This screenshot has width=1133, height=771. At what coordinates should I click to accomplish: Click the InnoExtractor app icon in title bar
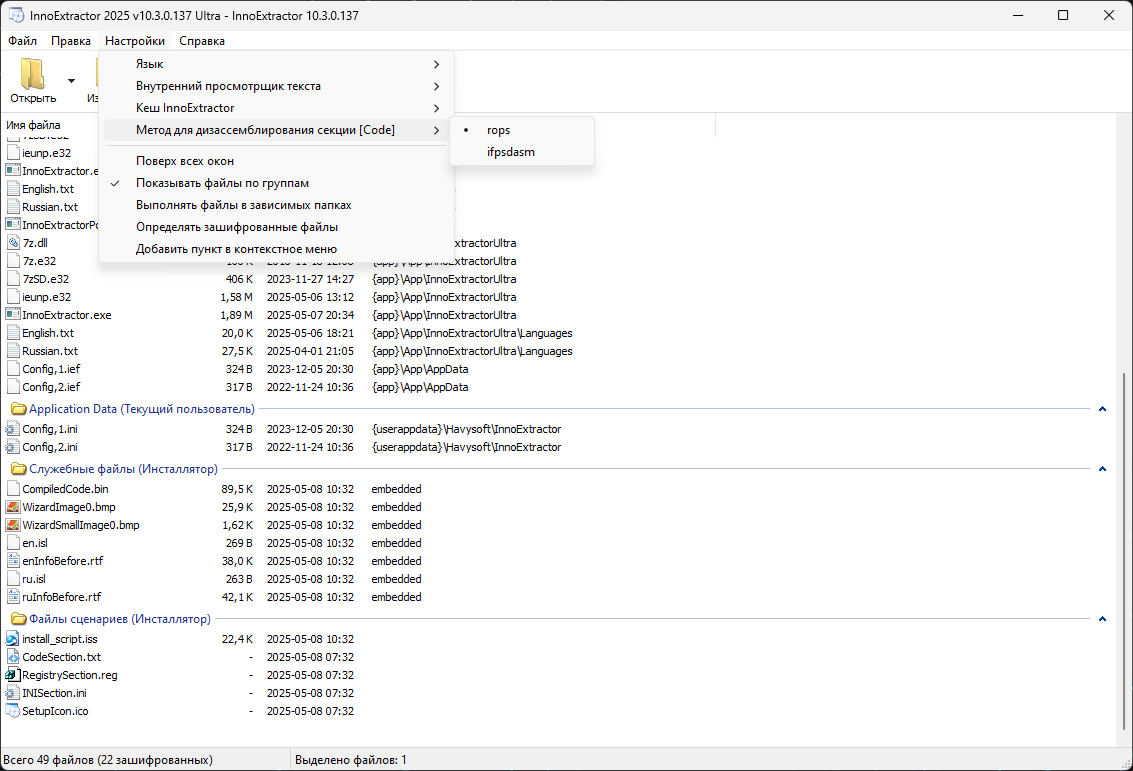[x=16, y=15]
